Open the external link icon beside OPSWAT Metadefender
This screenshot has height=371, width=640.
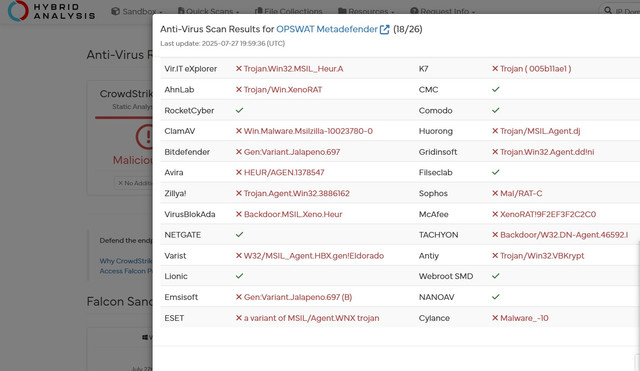tap(384, 29)
